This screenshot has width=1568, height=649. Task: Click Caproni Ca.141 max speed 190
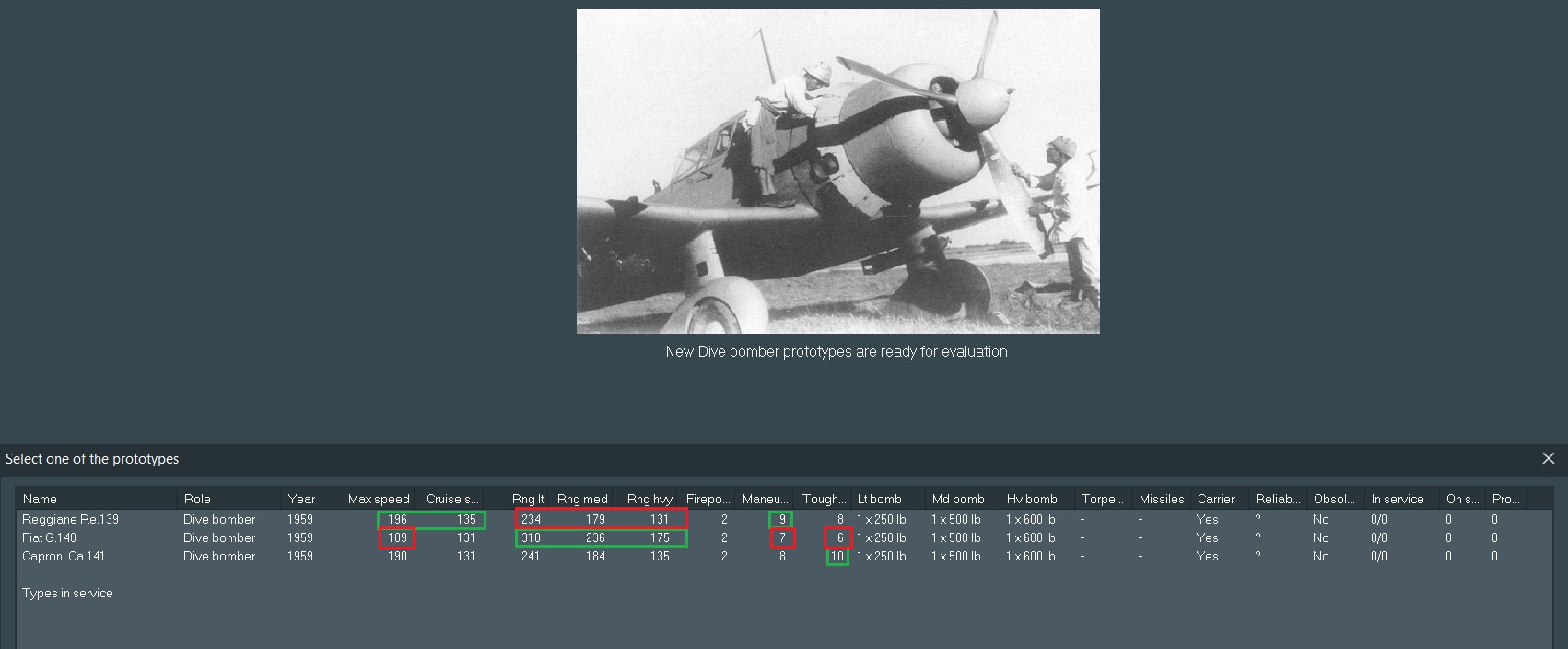[397, 556]
